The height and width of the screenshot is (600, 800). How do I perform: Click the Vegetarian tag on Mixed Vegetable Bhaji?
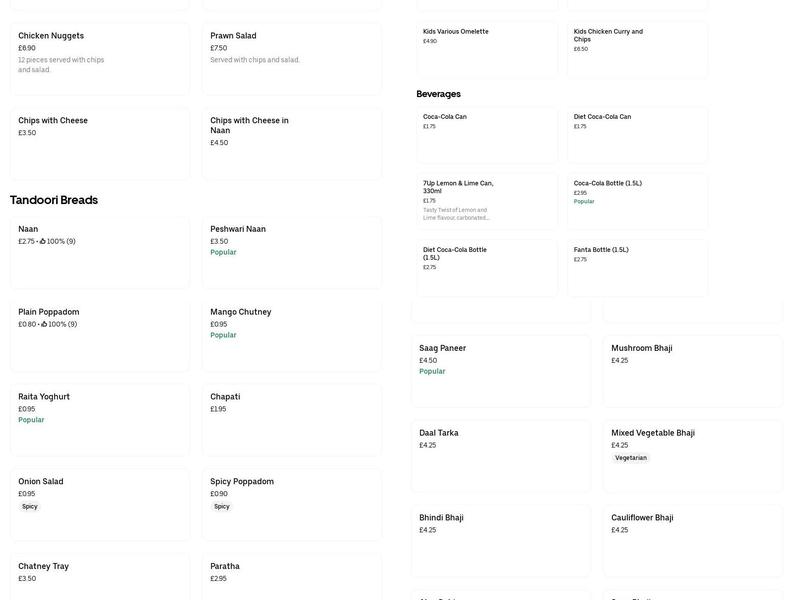click(631, 458)
